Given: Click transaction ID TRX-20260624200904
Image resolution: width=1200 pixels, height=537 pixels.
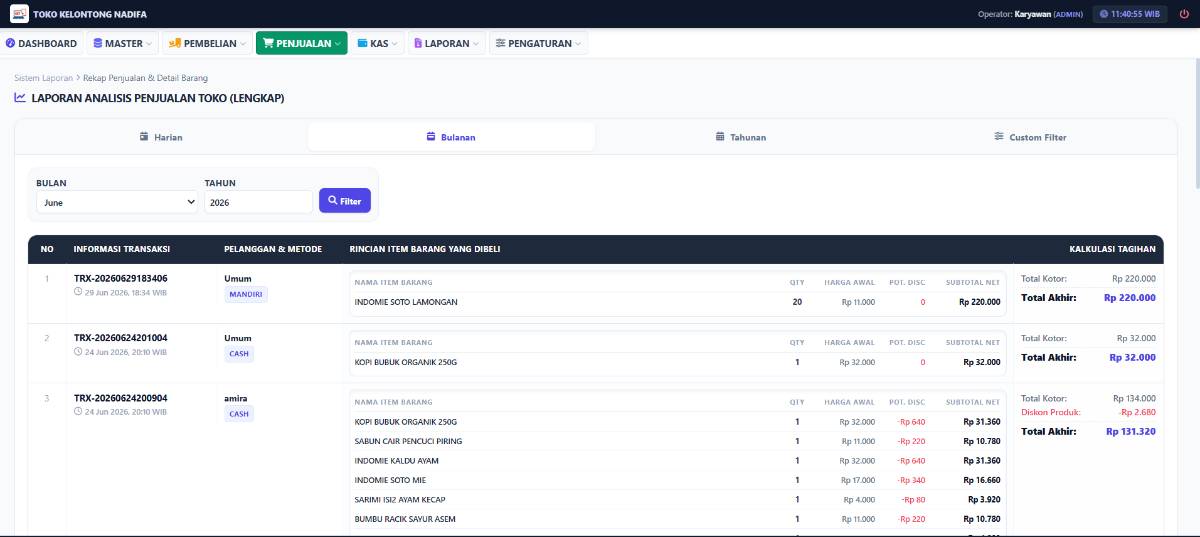Looking at the screenshot, I should point(121,398).
